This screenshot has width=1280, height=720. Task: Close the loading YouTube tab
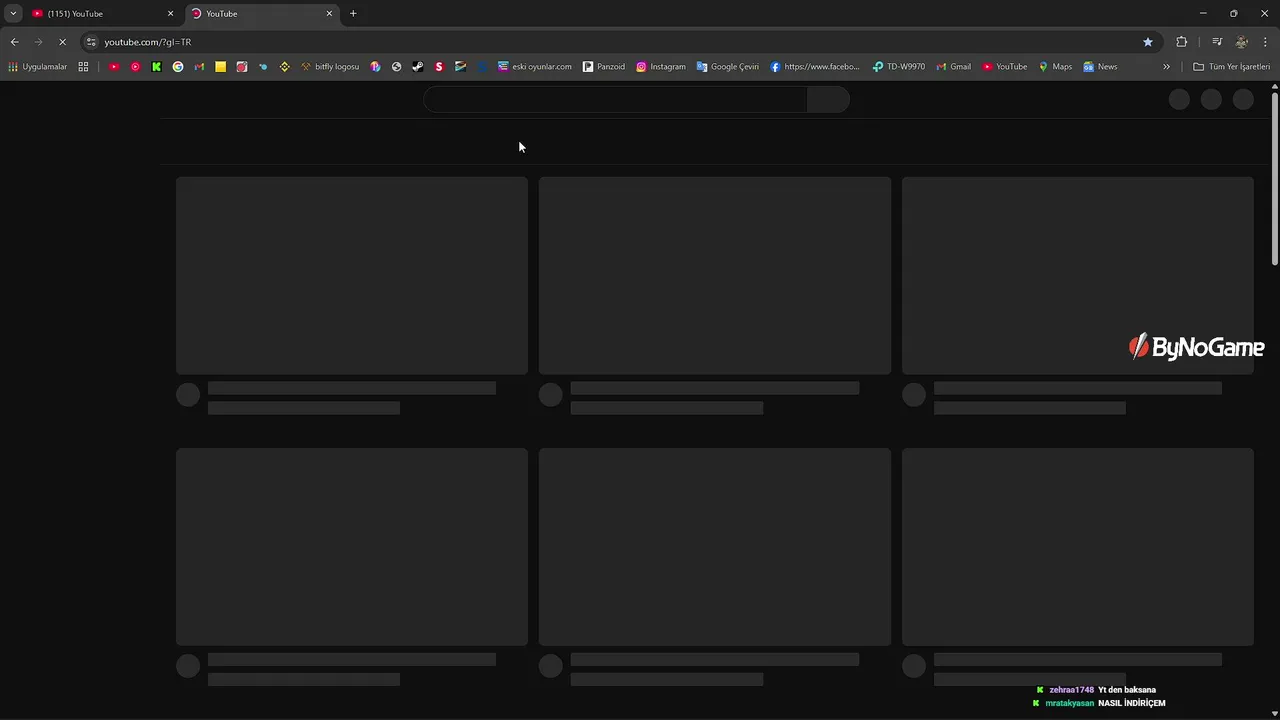(329, 14)
